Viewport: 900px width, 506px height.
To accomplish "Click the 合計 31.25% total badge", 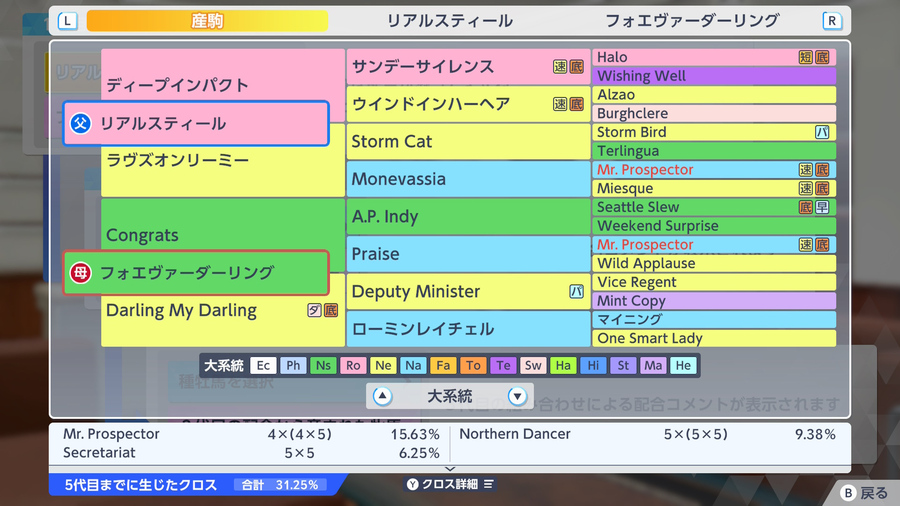I will (280, 485).
